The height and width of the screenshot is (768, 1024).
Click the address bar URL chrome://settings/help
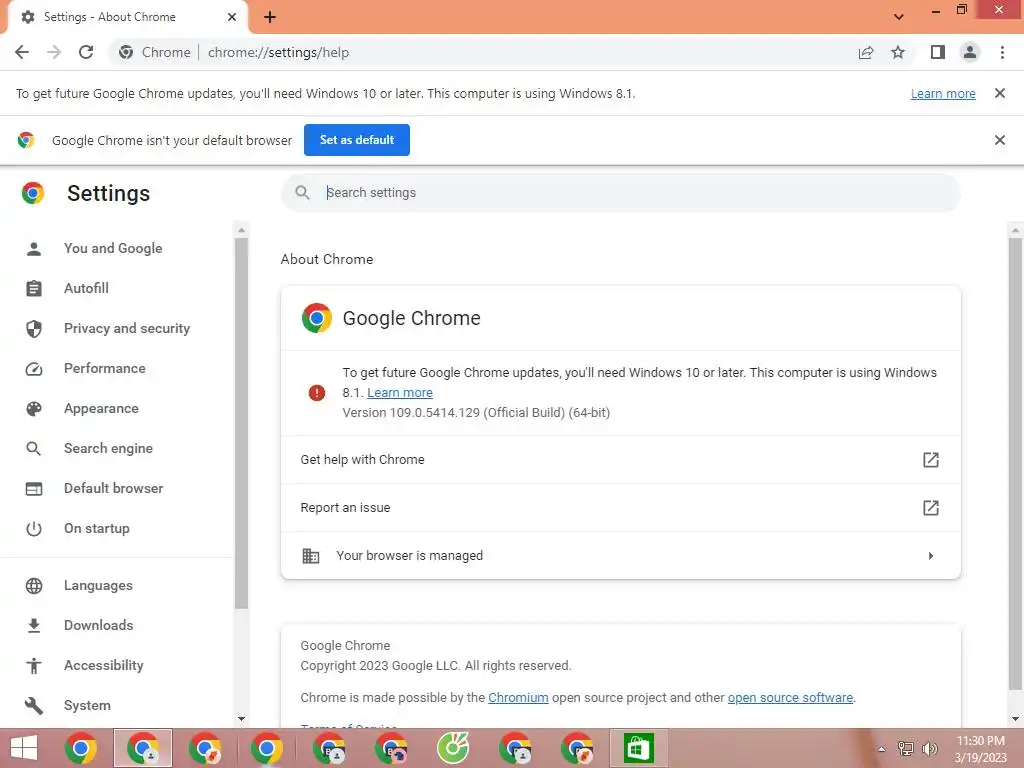(278, 52)
